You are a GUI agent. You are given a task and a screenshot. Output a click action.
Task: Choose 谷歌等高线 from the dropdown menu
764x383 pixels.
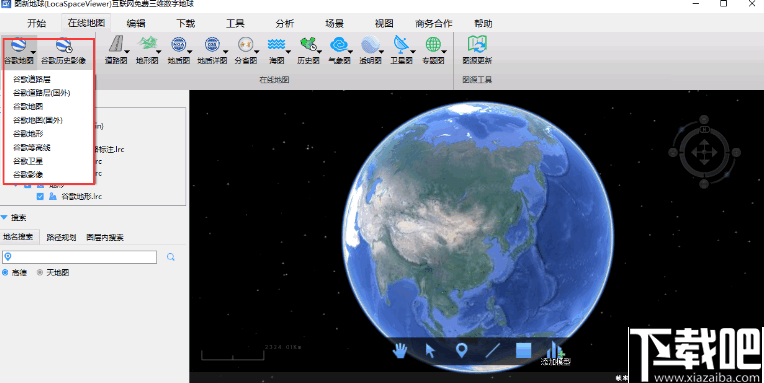tap(32, 147)
